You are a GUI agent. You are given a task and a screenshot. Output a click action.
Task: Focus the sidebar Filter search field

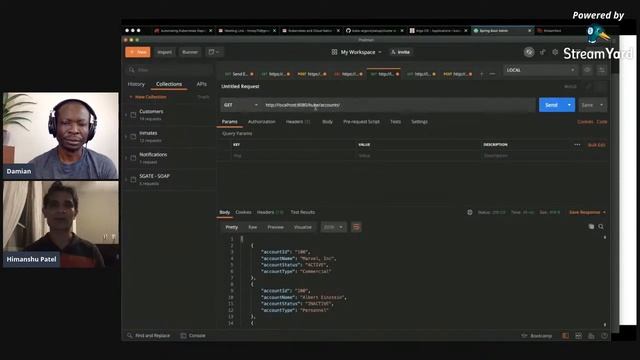pyautogui.click(x=169, y=70)
